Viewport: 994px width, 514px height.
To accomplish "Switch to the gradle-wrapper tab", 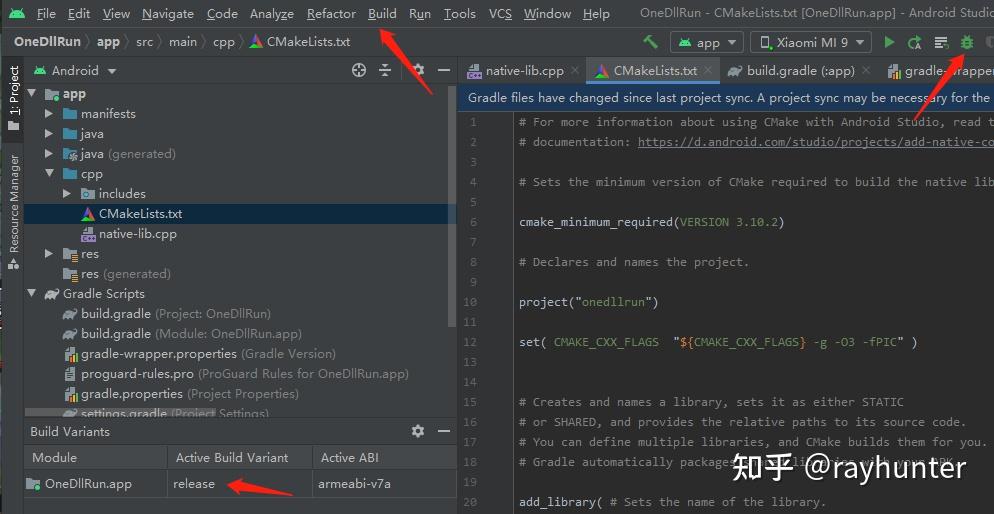I will (940, 71).
